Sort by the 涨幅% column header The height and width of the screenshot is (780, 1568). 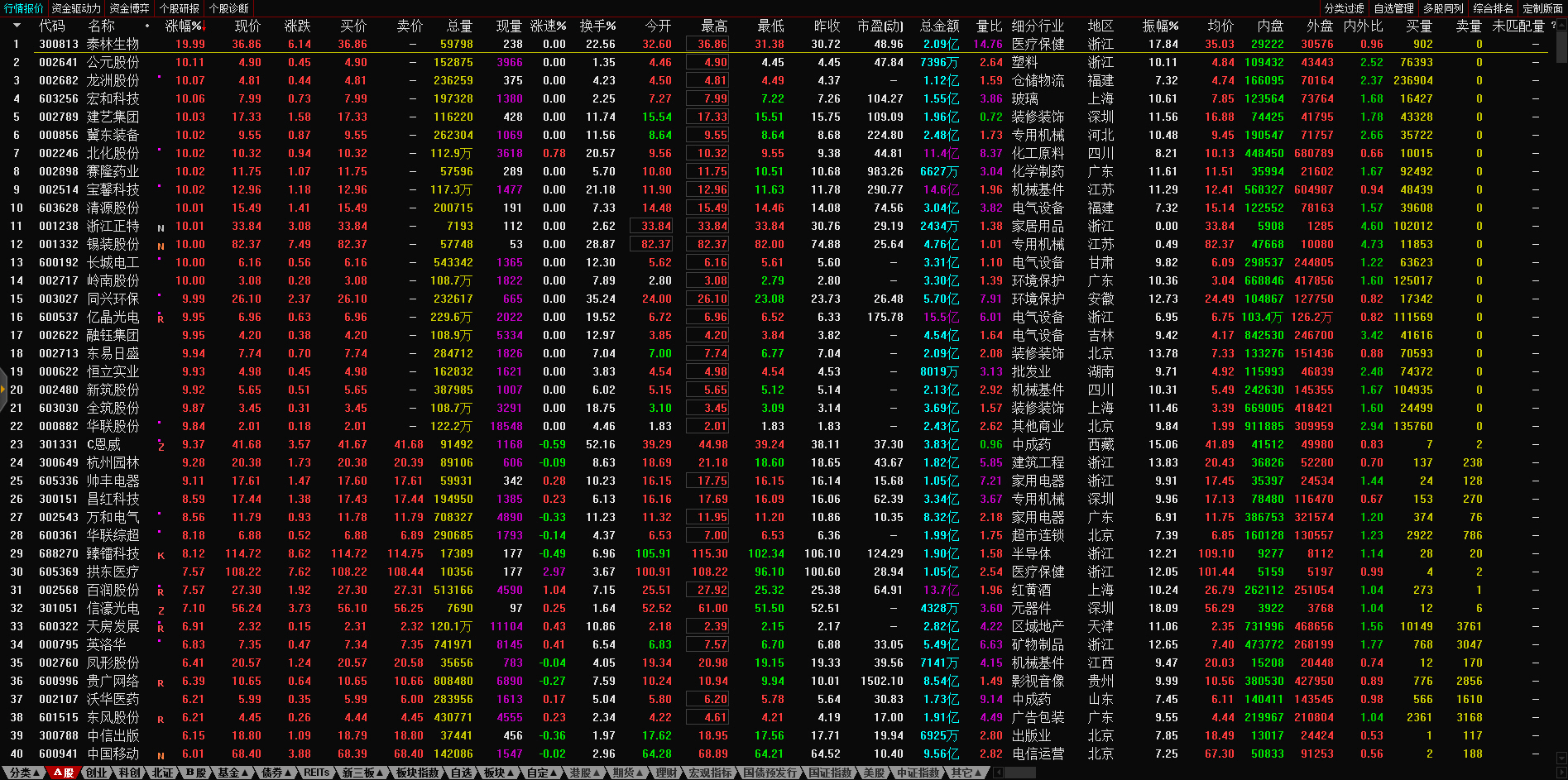(183, 26)
